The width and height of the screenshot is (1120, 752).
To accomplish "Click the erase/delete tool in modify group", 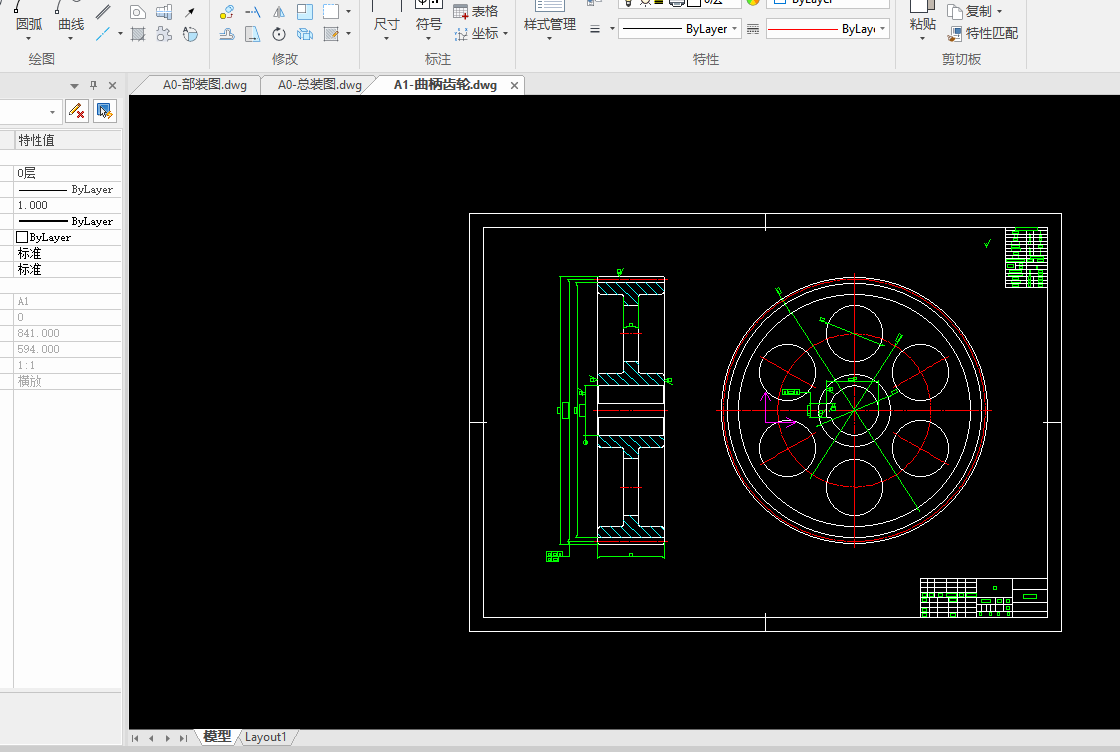I will point(227,11).
